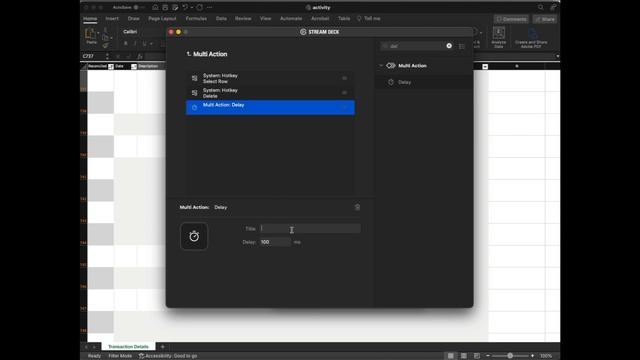Open the Automate ribbon tab
The width and height of the screenshot is (640, 360).
291,18
